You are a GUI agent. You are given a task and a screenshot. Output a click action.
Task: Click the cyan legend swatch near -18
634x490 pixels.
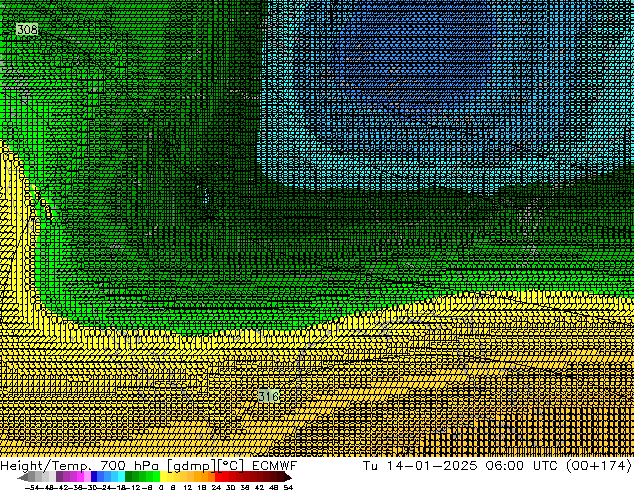coord(122,477)
